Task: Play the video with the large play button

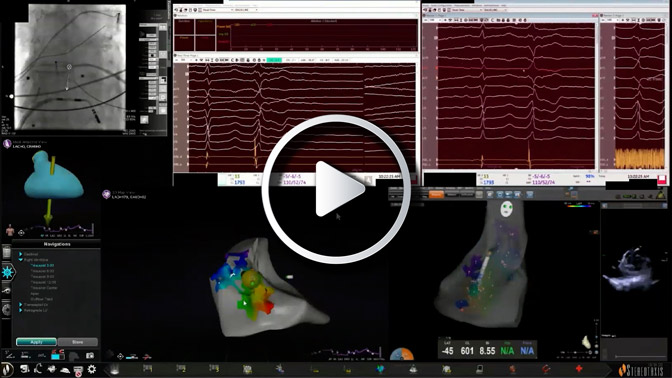Action: pos(336,189)
